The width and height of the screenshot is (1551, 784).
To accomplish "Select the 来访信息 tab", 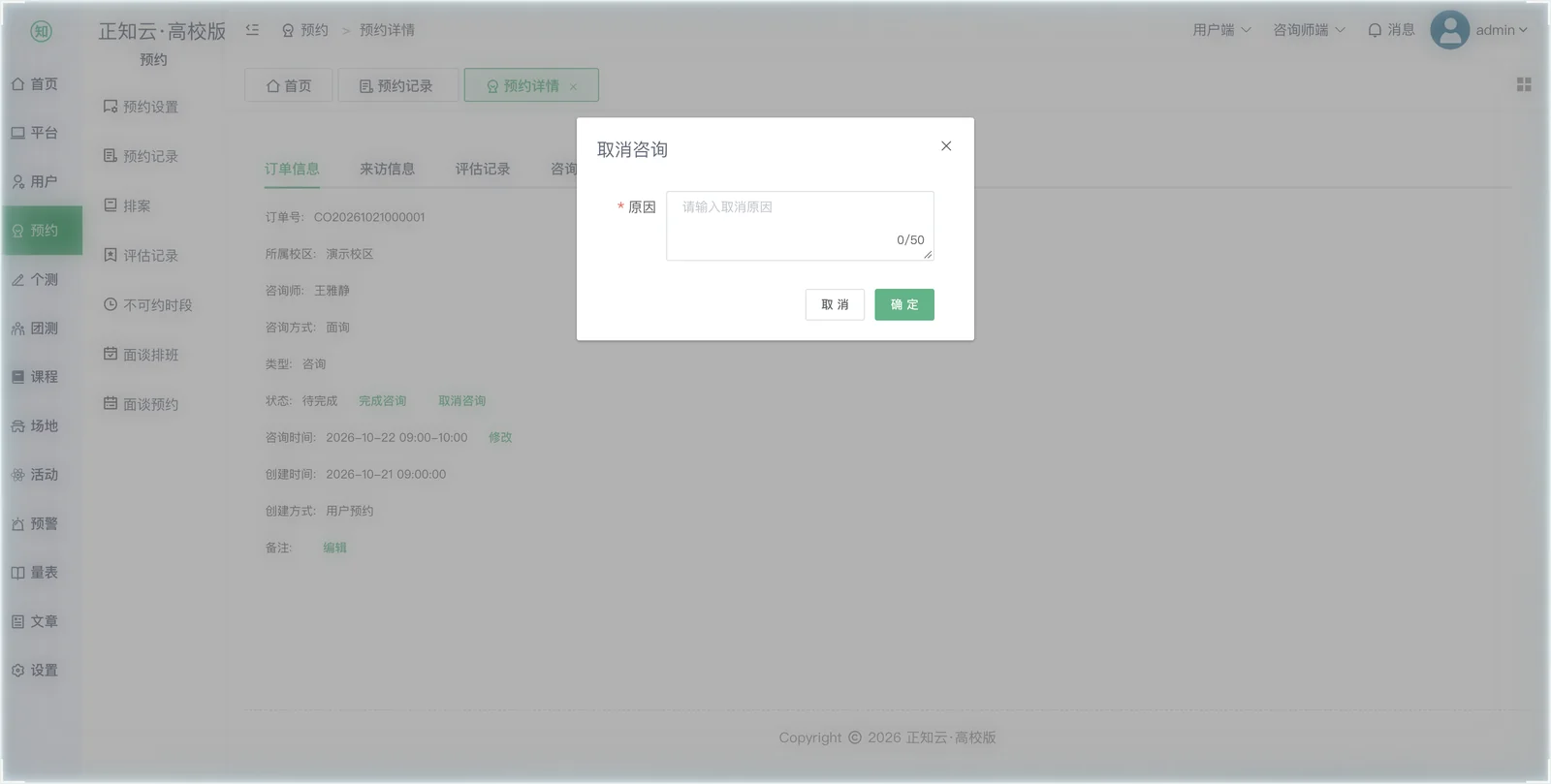I will pyautogui.click(x=387, y=169).
